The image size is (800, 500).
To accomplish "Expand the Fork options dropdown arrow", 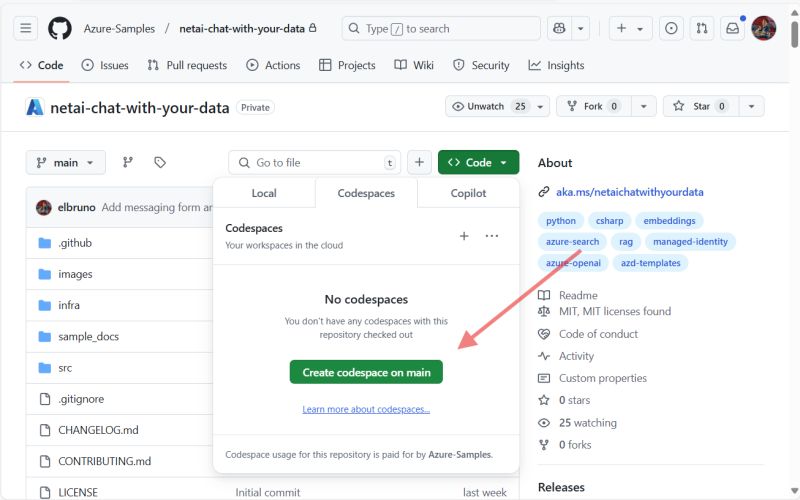I will [643, 106].
